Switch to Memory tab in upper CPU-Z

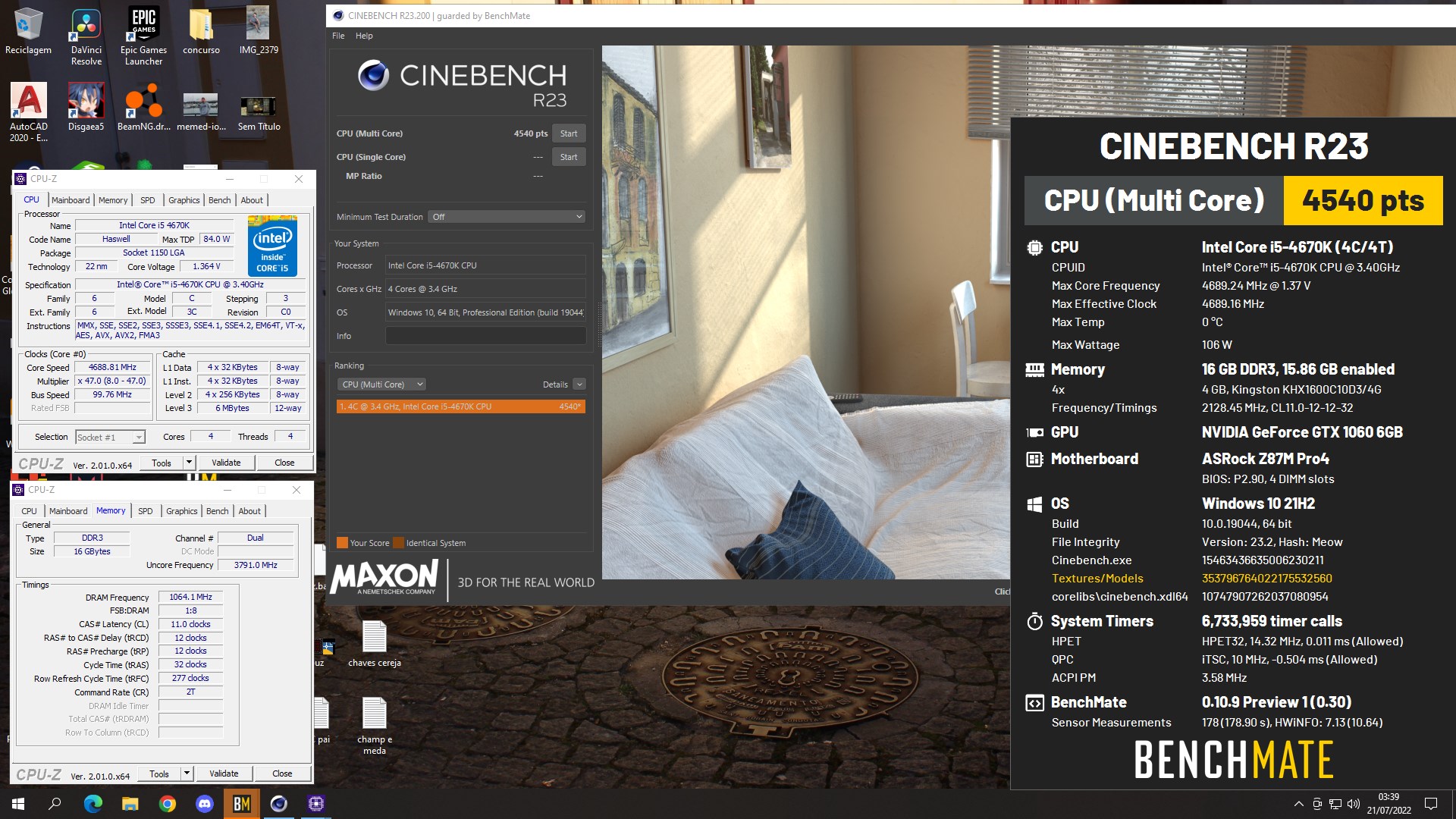click(113, 200)
